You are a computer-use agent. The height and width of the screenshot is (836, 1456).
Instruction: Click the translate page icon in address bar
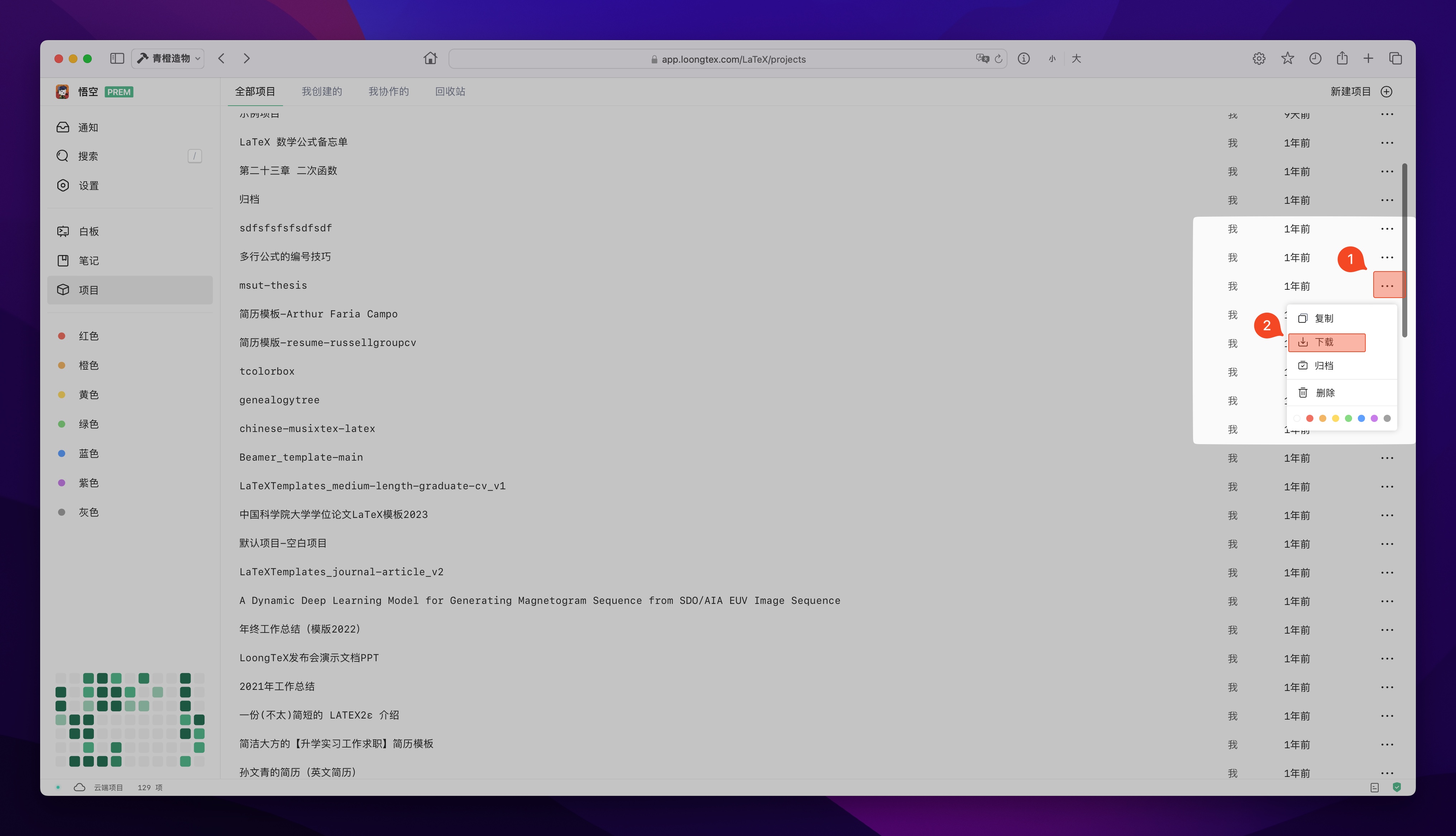982,59
